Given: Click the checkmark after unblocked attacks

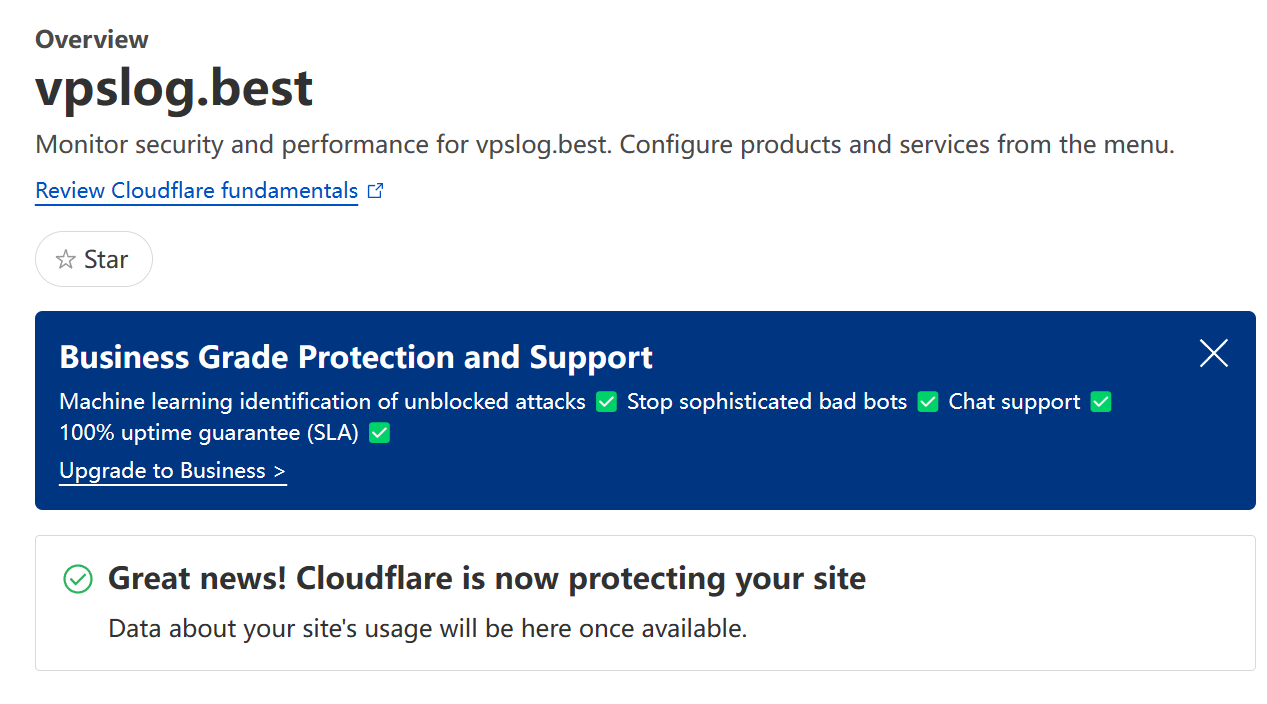Looking at the screenshot, I should (x=606, y=402).
